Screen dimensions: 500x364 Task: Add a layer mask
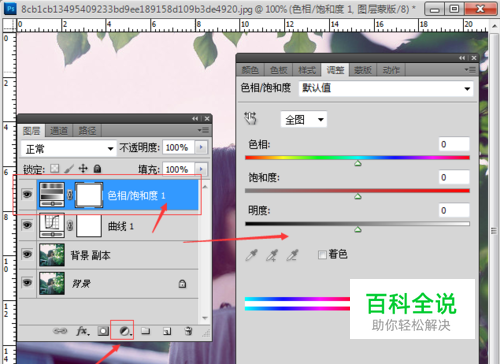(x=103, y=331)
